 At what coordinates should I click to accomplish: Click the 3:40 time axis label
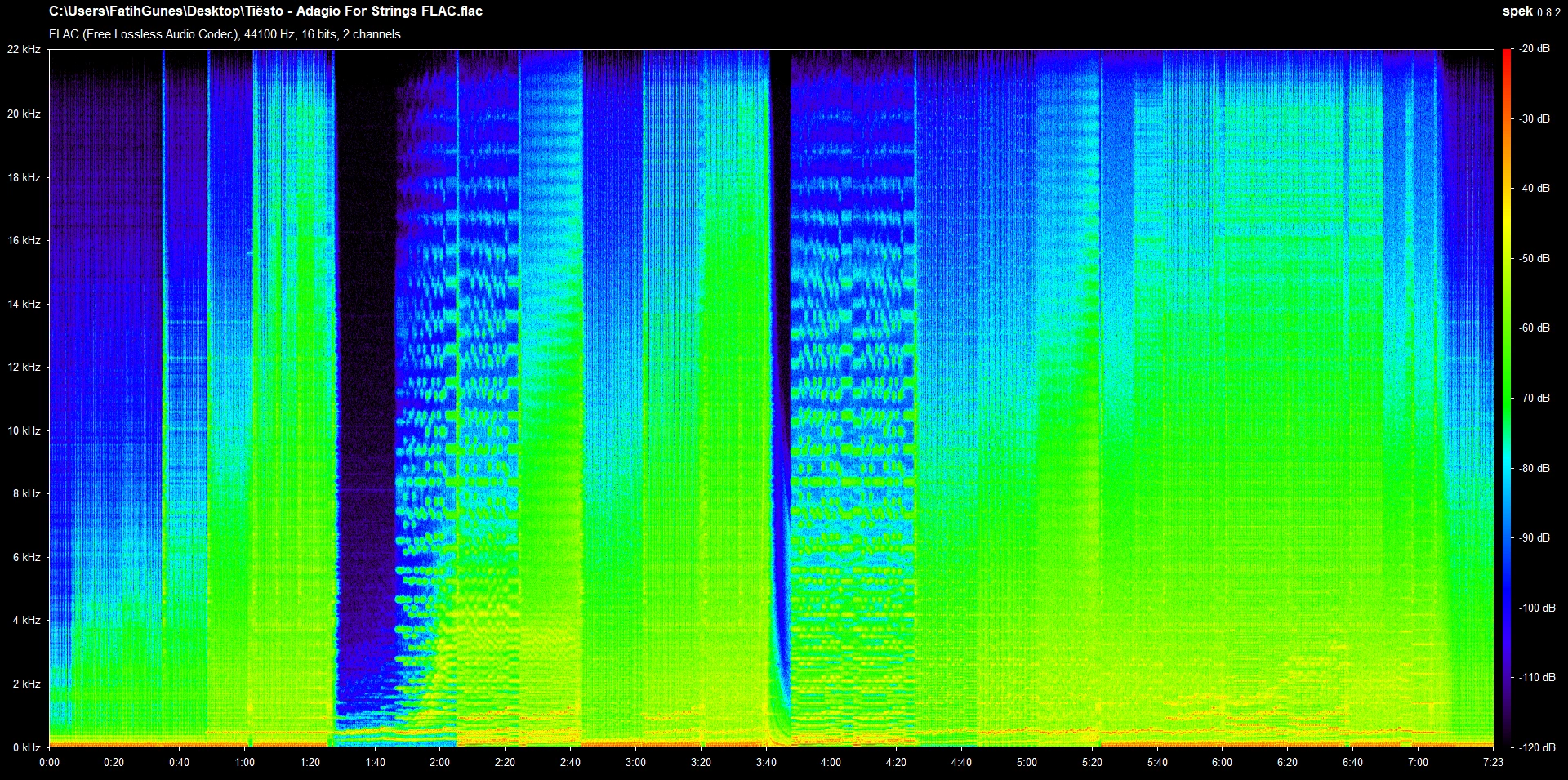pyautogui.click(x=766, y=763)
